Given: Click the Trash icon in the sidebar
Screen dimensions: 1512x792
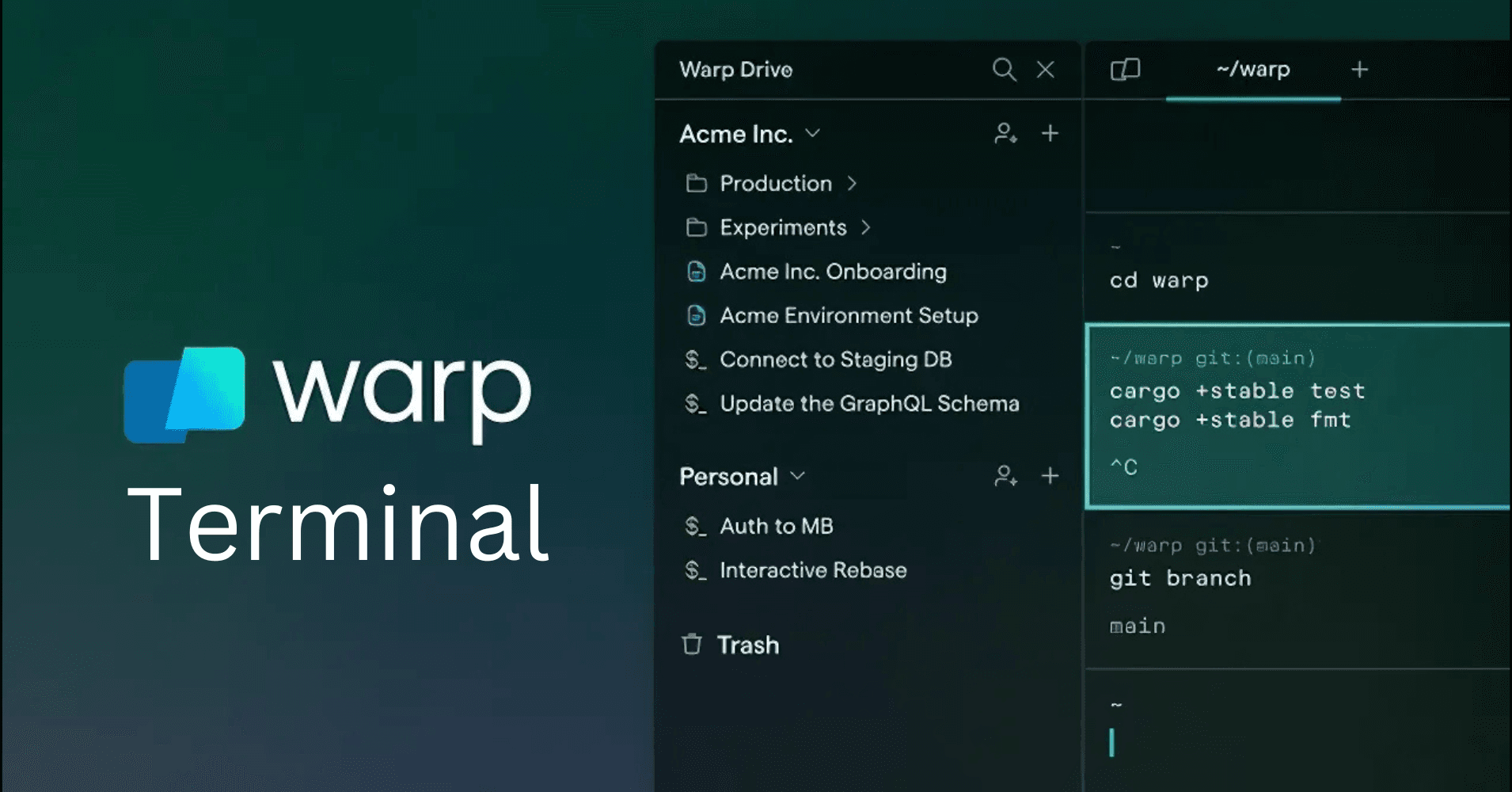Looking at the screenshot, I should 690,645.
